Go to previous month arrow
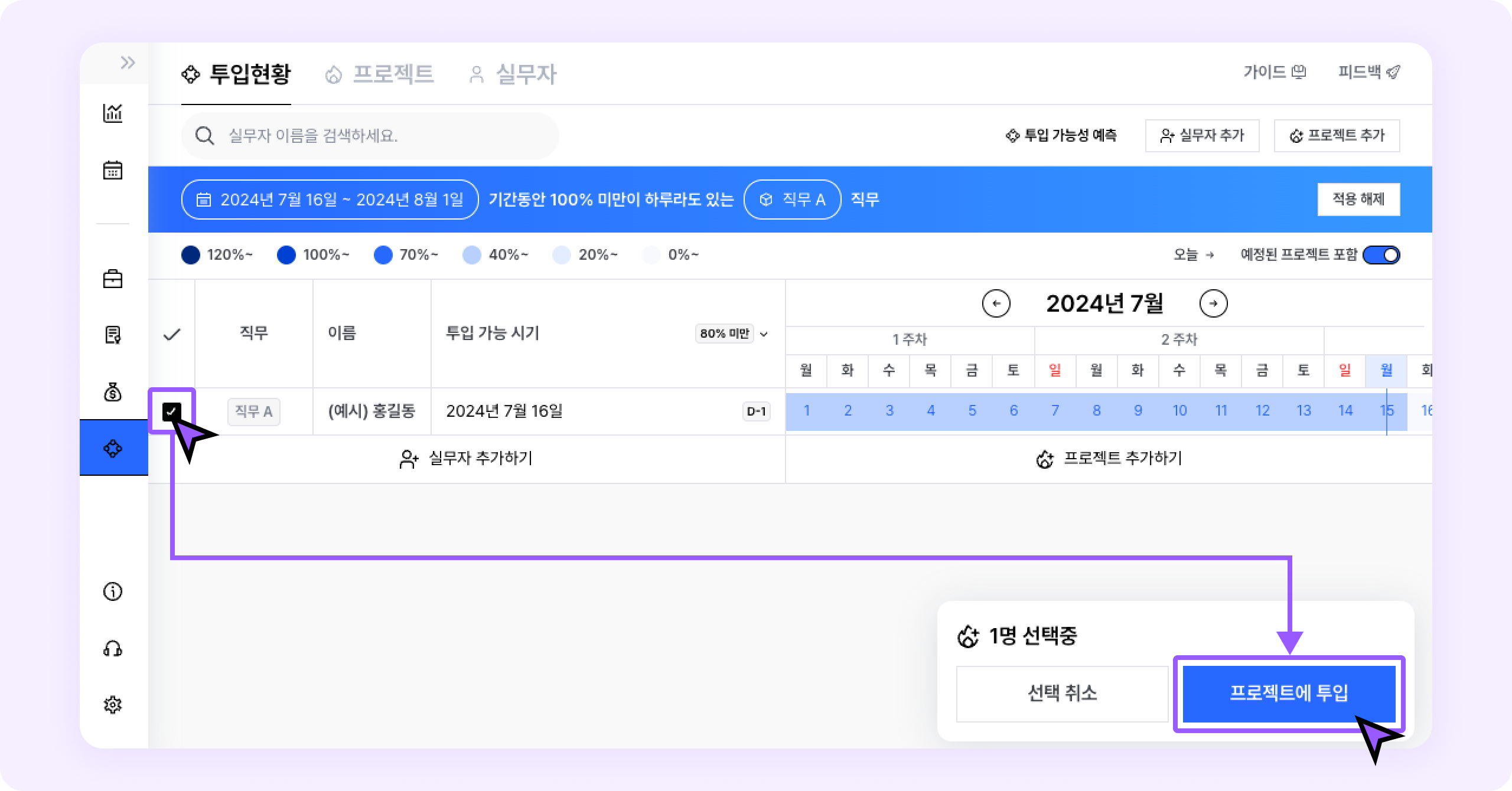The image size is (1512, 791). pos(996,304)
